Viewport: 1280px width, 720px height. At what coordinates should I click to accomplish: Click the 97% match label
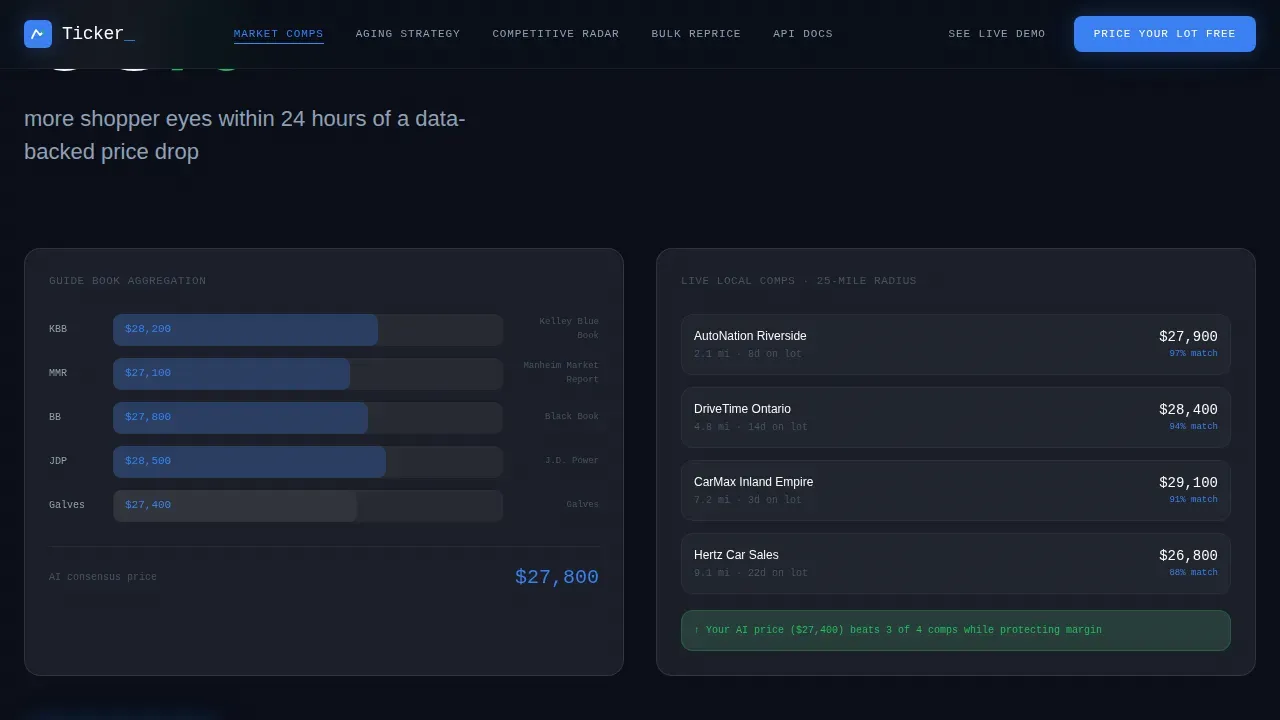[1194, 354]
